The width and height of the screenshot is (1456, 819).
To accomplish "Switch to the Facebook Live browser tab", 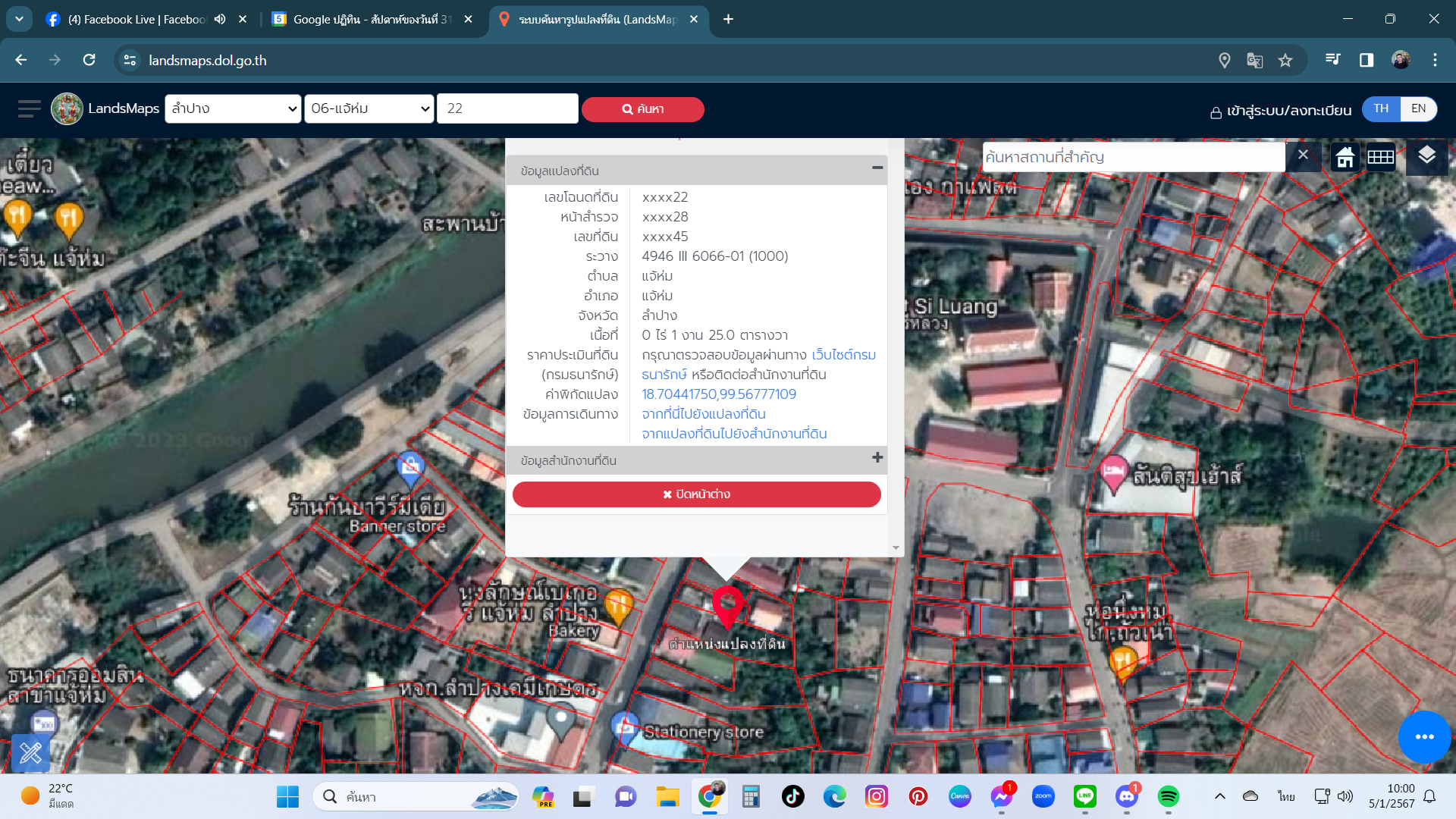I will pos(136,19).
